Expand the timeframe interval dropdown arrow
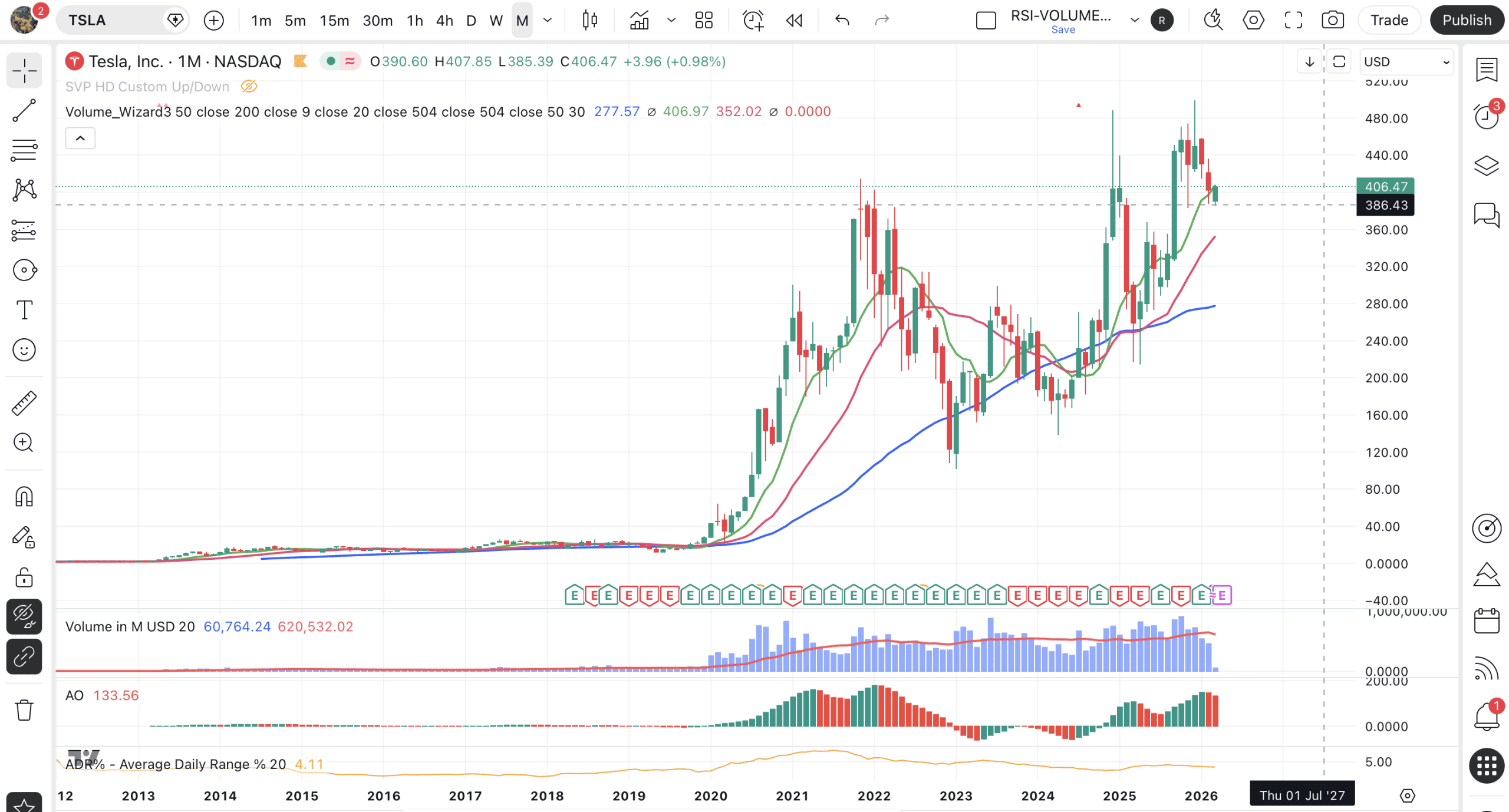This screenshot has width=1509, height=812. coord(548,21)
